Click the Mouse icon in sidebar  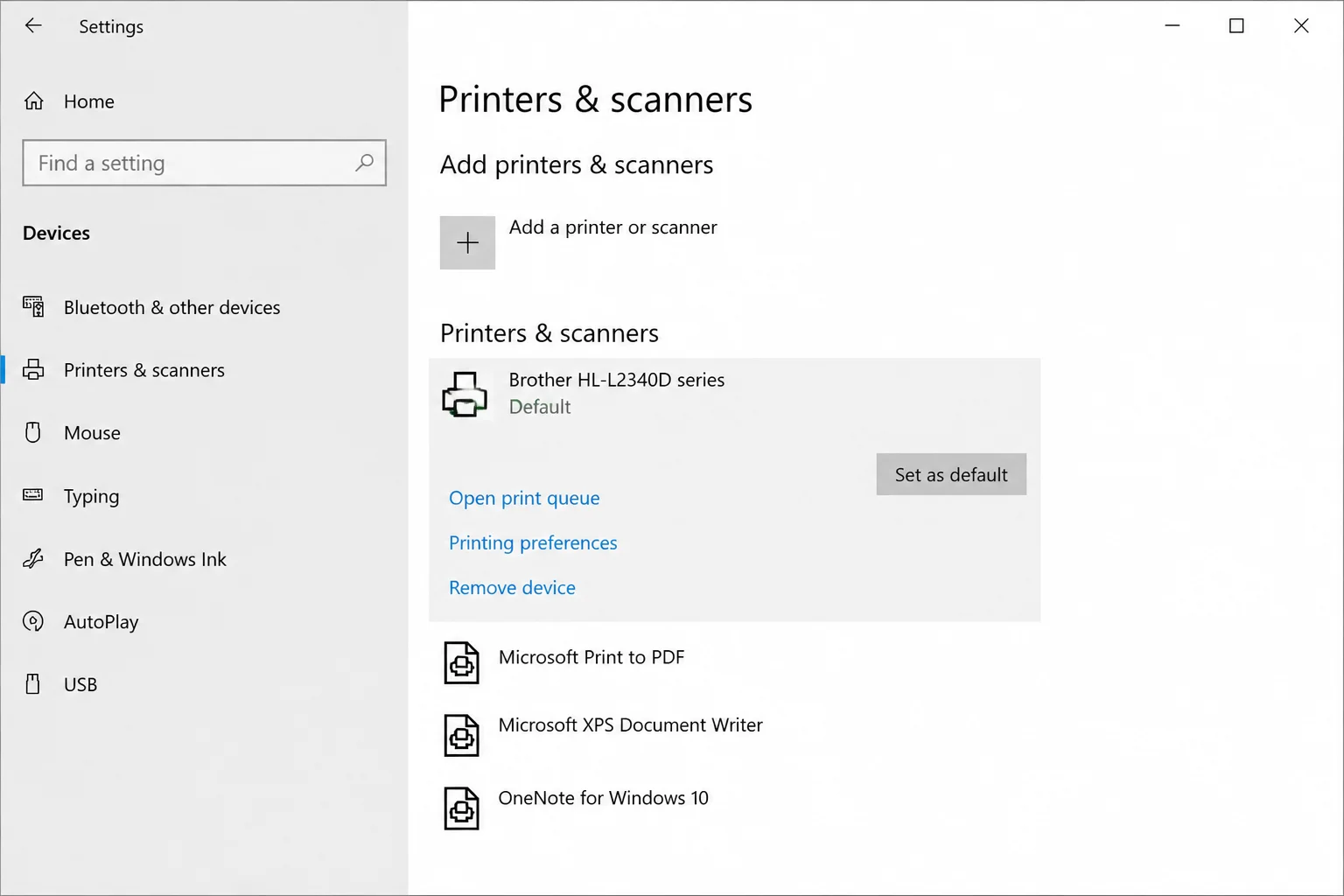(33, 432)
